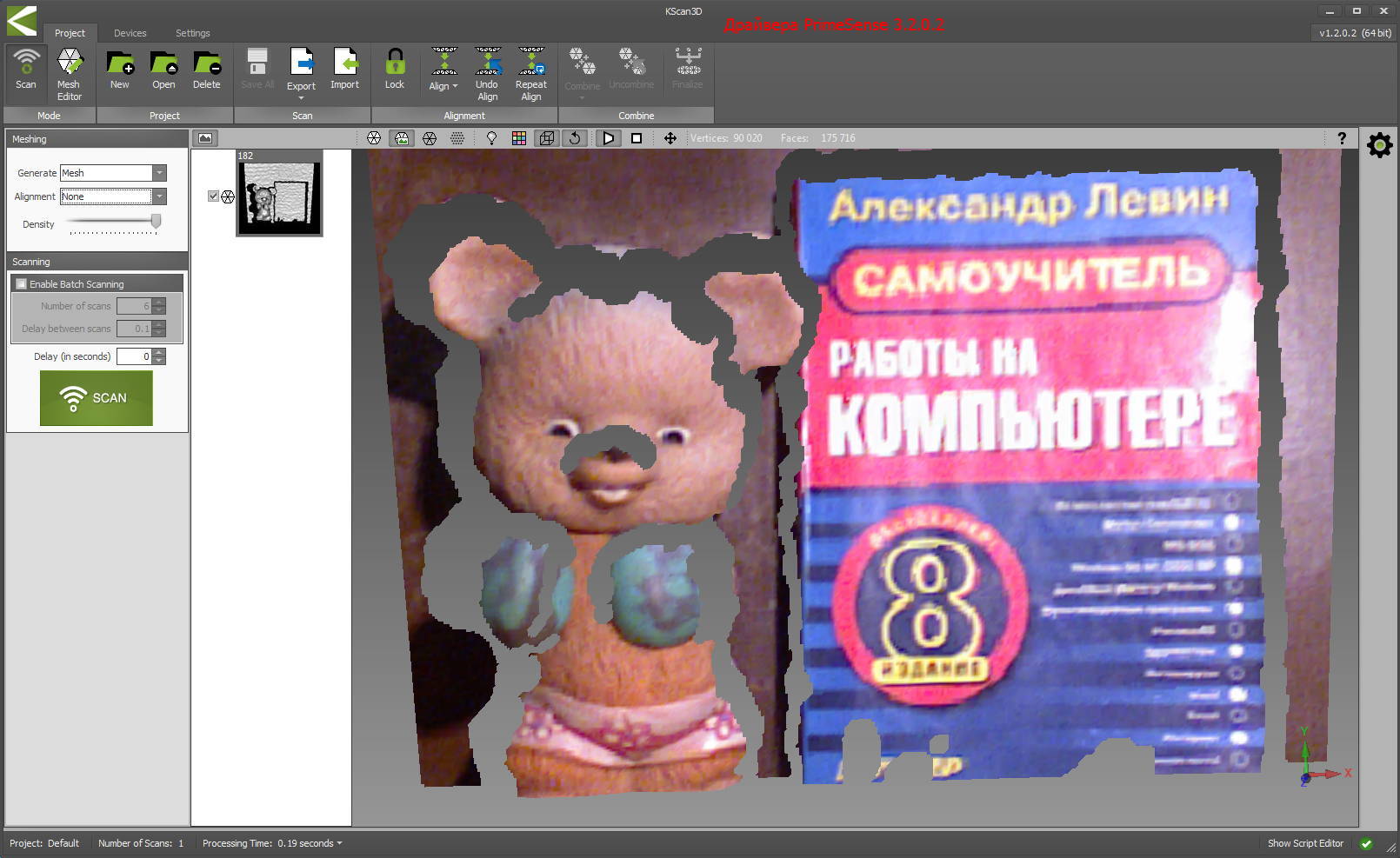
Task: Open settings via the gear icon
Action: coord(1379,145)
